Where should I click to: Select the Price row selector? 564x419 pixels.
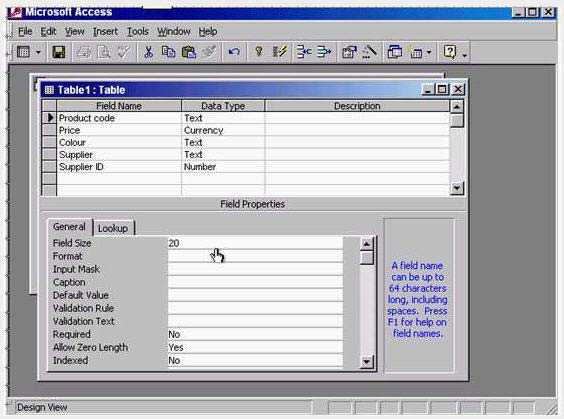(x=49, y=130)
